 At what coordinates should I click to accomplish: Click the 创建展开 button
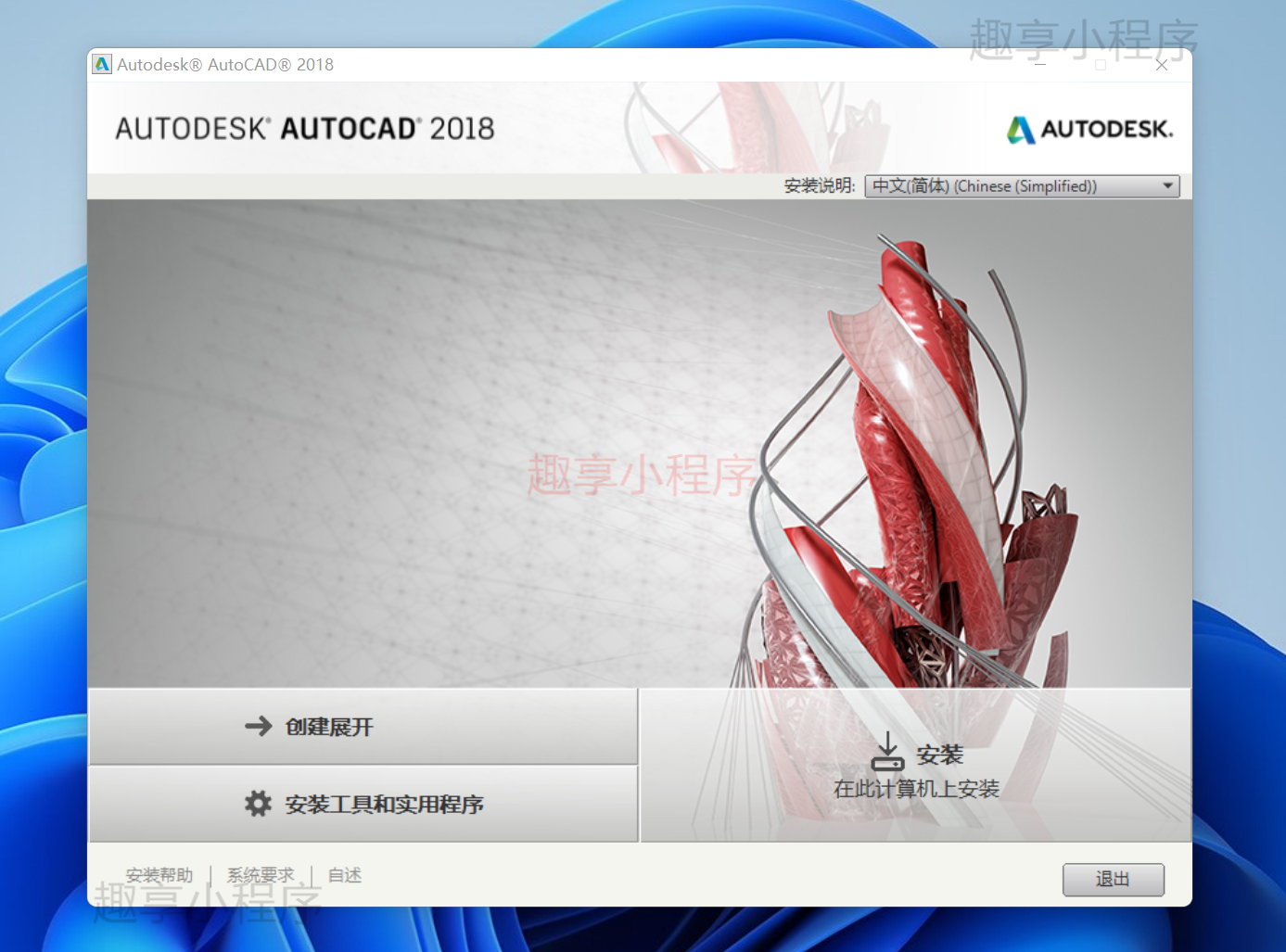pyautogui.click(x=363, y=727)
